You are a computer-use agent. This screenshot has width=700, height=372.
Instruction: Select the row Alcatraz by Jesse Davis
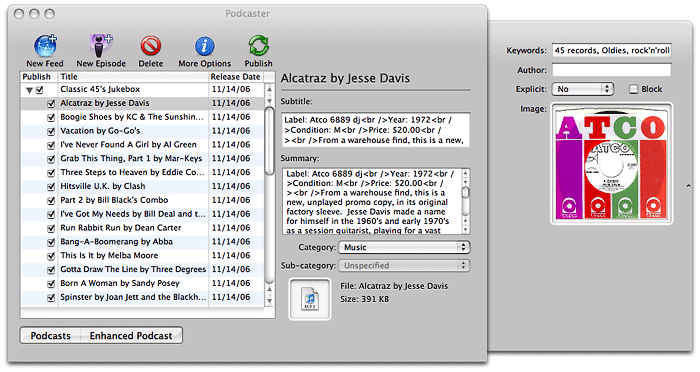point(142,103)
